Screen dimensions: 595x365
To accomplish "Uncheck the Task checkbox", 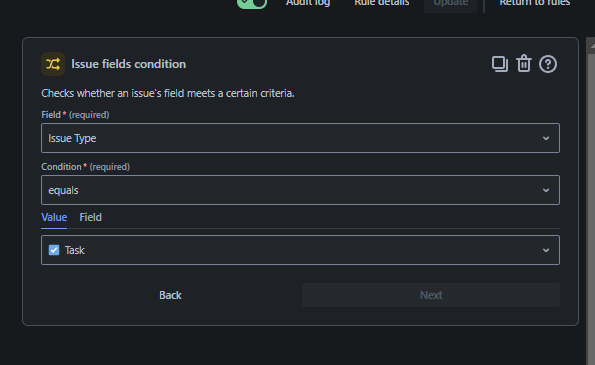I will 54,250.
